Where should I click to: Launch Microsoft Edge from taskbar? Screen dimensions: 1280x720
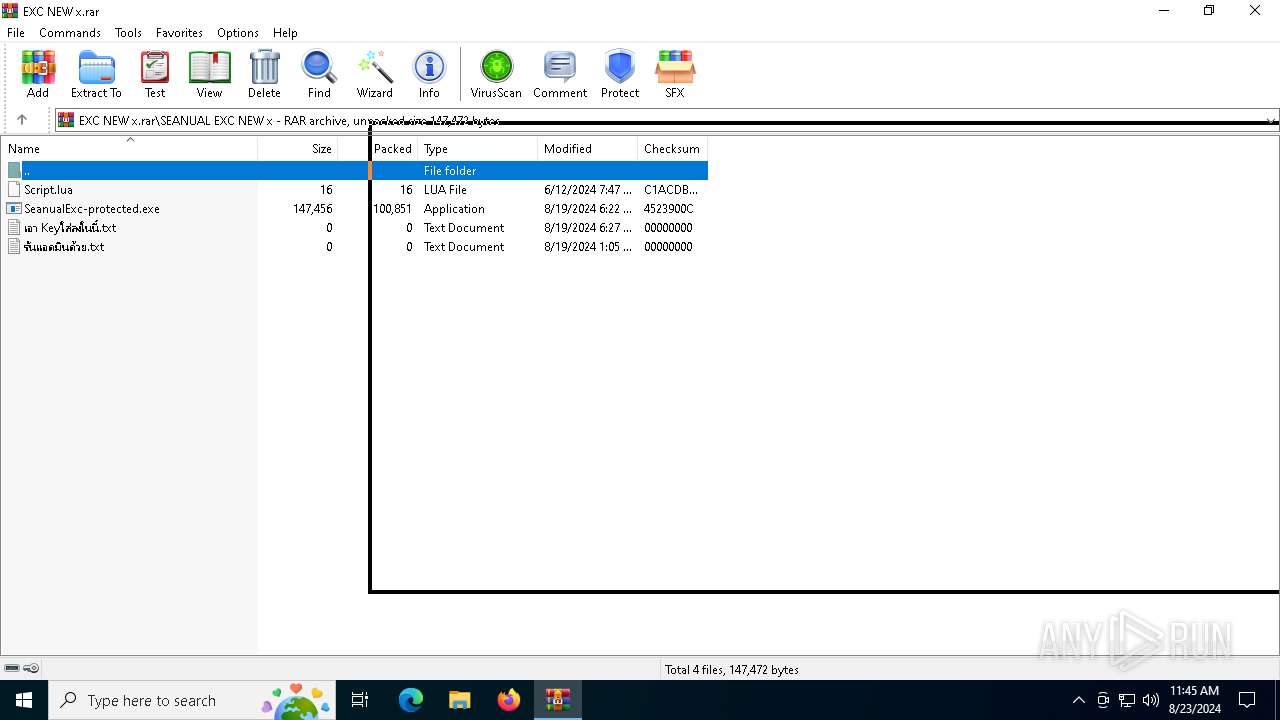(411, 700)
